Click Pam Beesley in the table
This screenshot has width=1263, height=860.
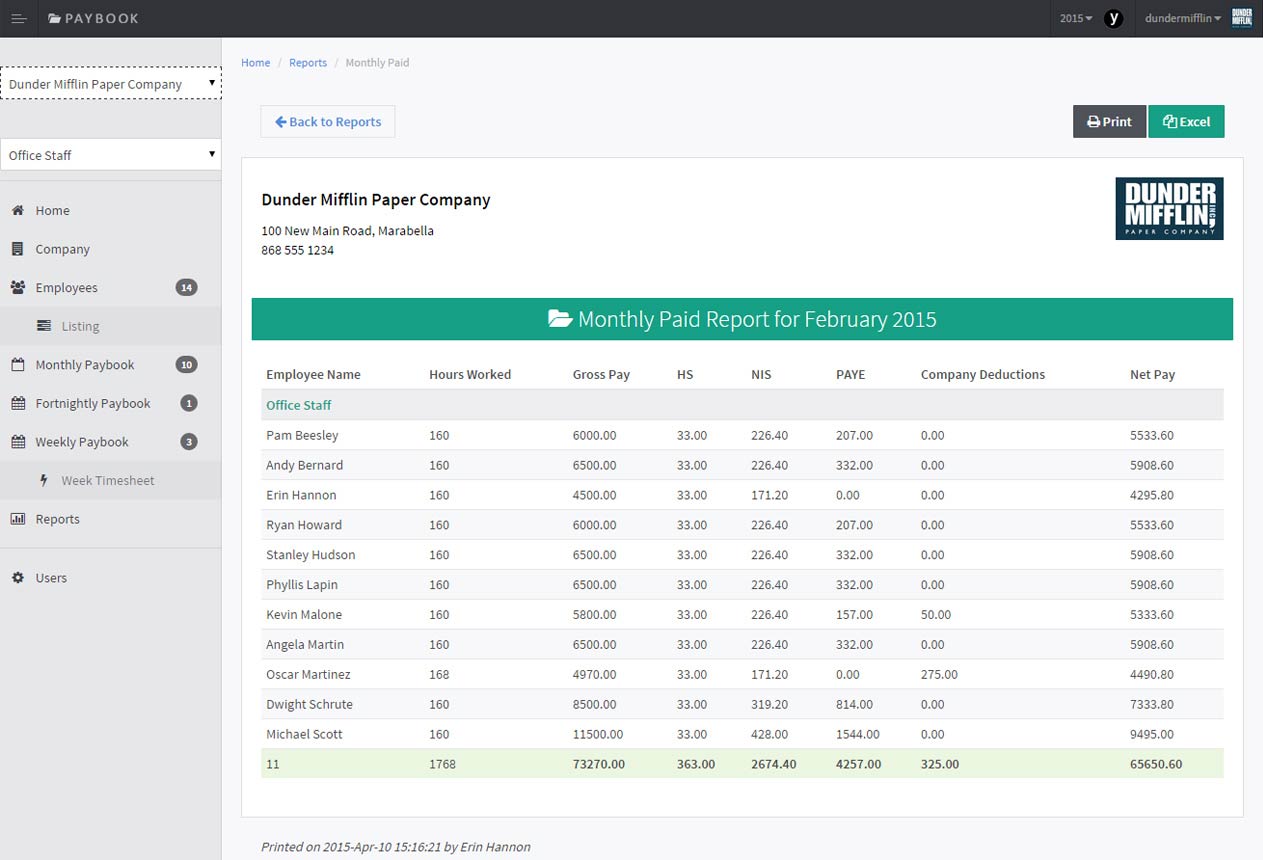pyautogui.click(x=302, y=435)
